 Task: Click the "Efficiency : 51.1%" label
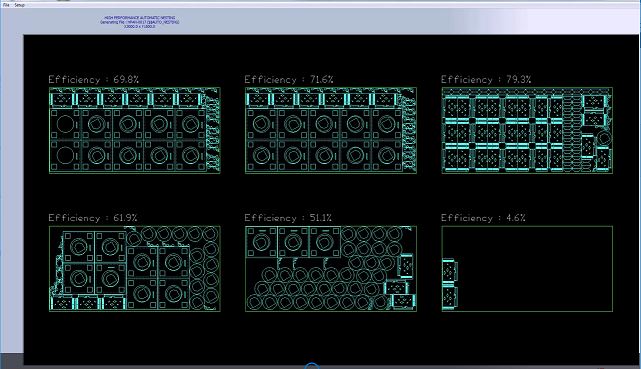288,218
